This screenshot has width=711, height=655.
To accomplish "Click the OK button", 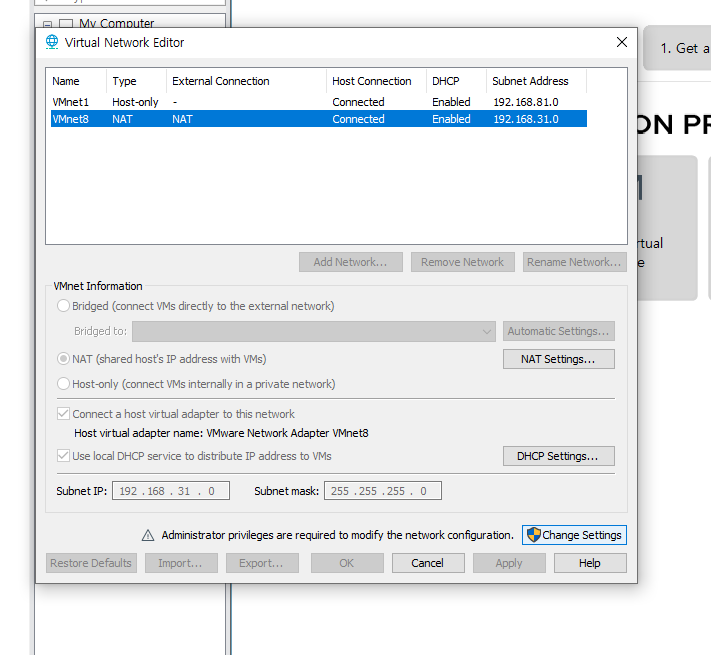I will (347, 563).
